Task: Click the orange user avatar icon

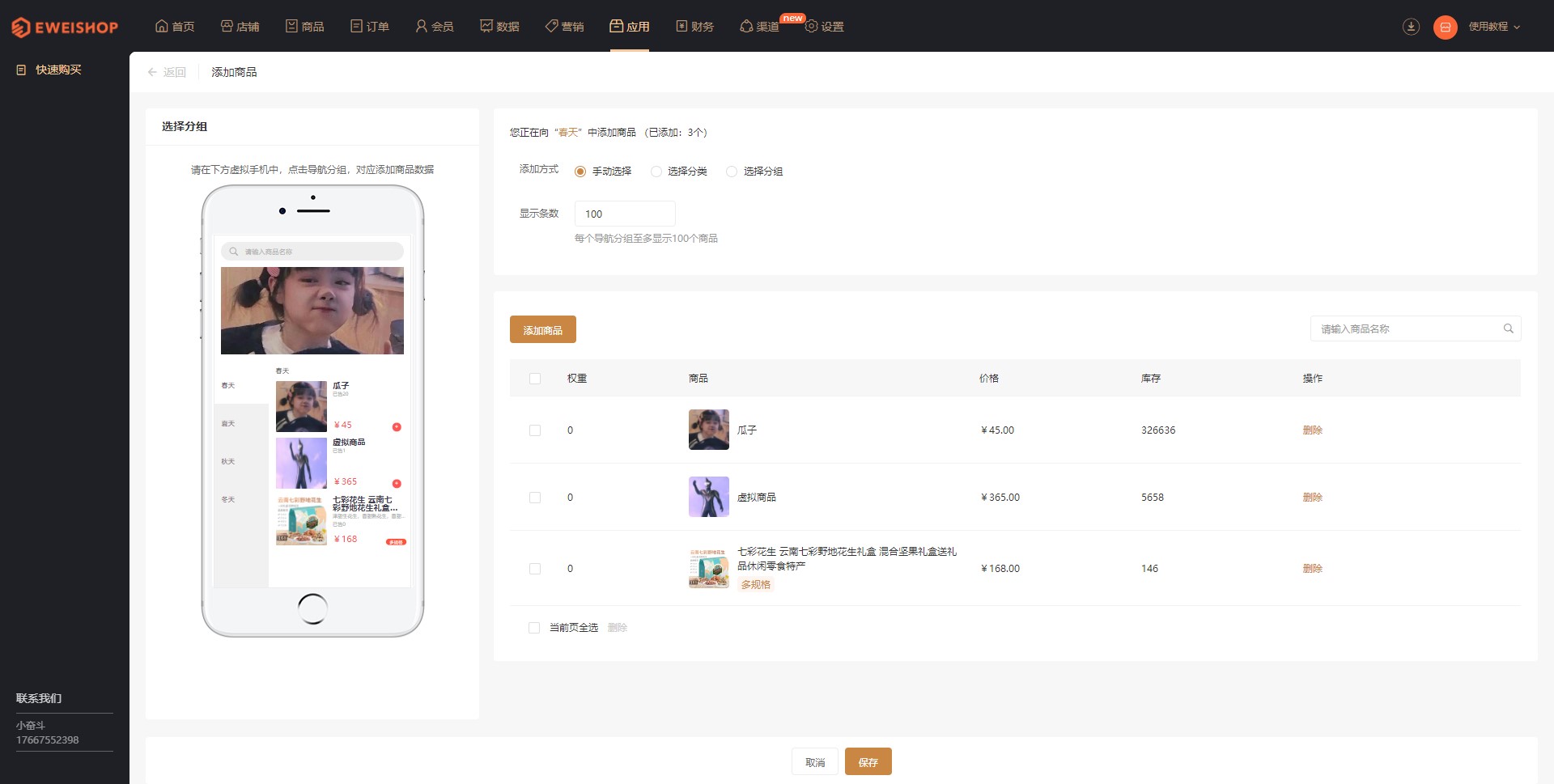Action: point(1445,28)
